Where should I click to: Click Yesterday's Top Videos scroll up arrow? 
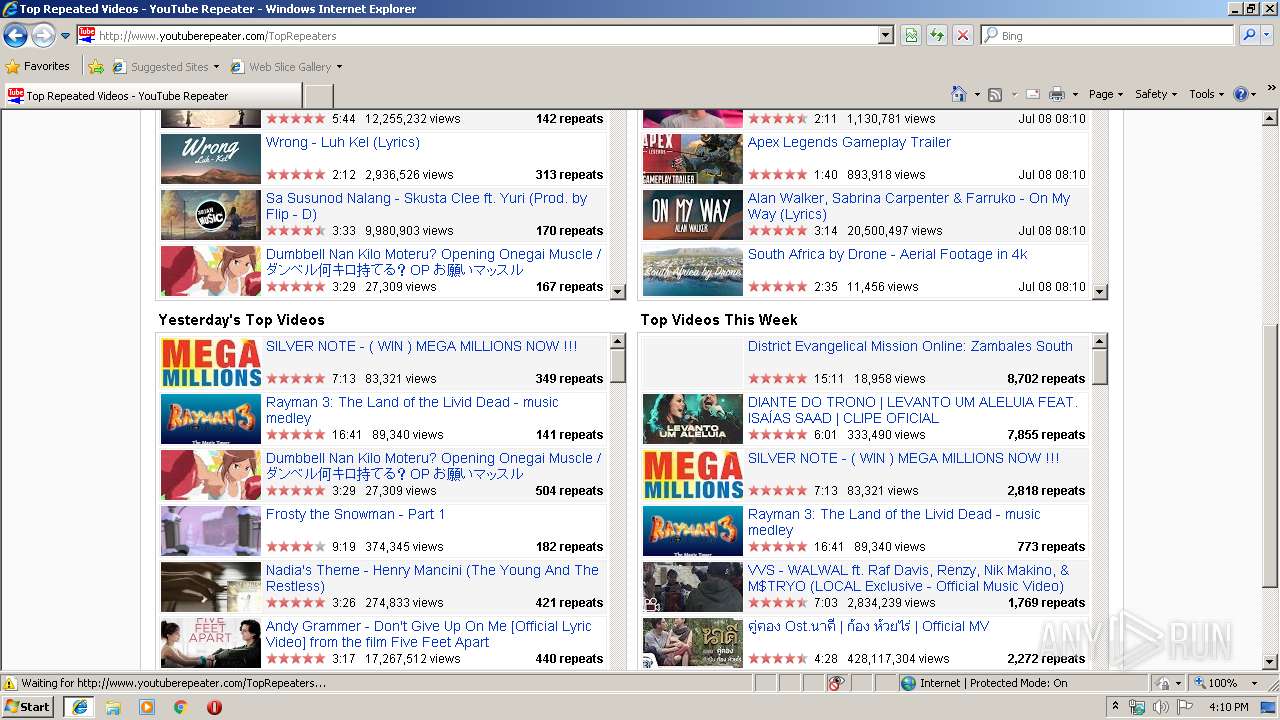coord(618,342)
